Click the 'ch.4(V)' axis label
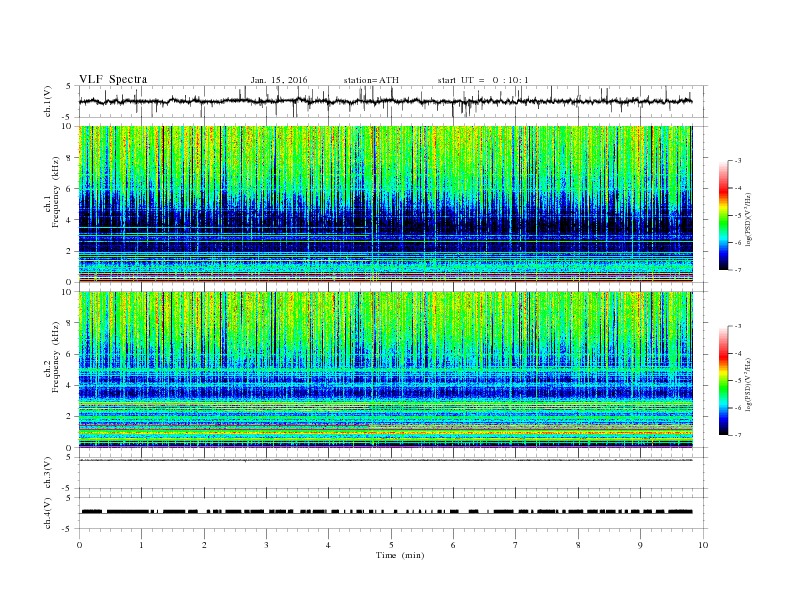 pyautogui.click(x=48, y=514)
